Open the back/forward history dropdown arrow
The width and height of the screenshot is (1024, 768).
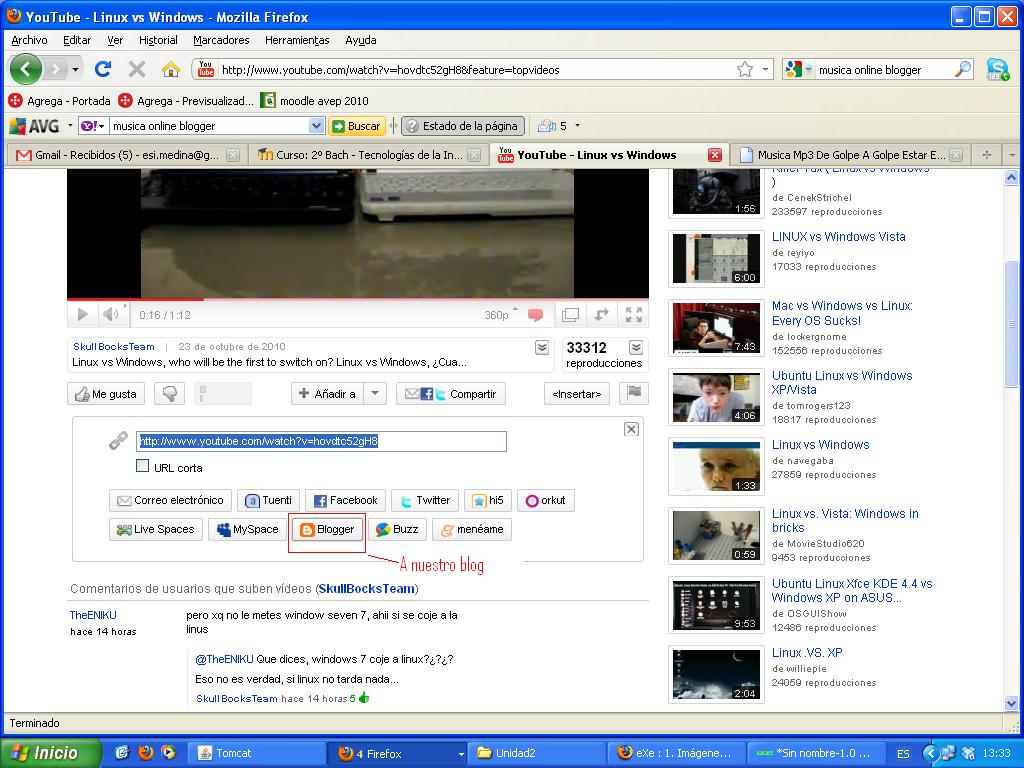pyautogui.click(x=76, y=69)
